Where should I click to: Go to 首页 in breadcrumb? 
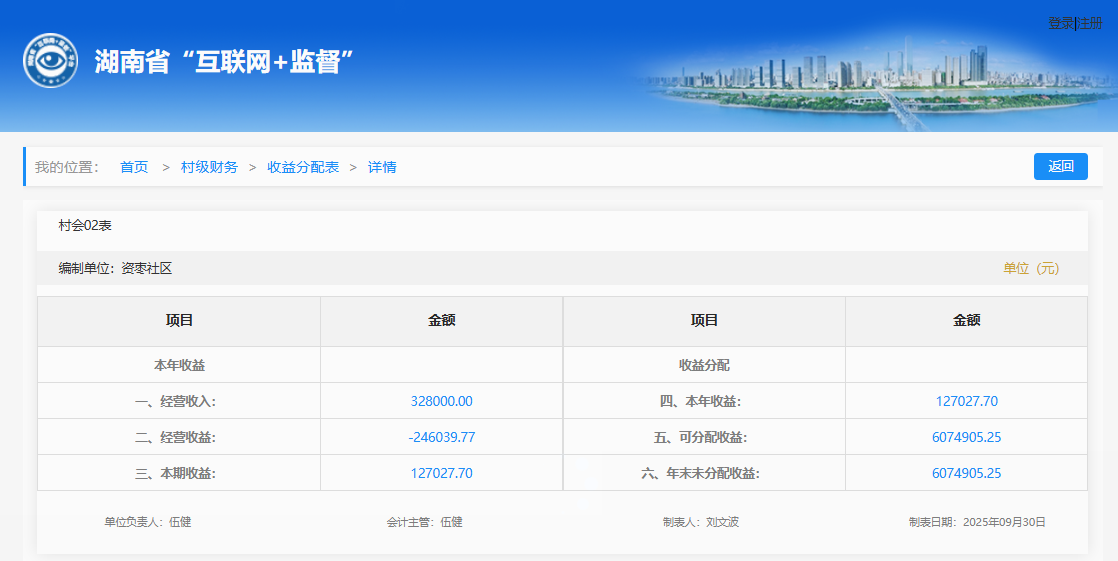click(x=134, y=167)
